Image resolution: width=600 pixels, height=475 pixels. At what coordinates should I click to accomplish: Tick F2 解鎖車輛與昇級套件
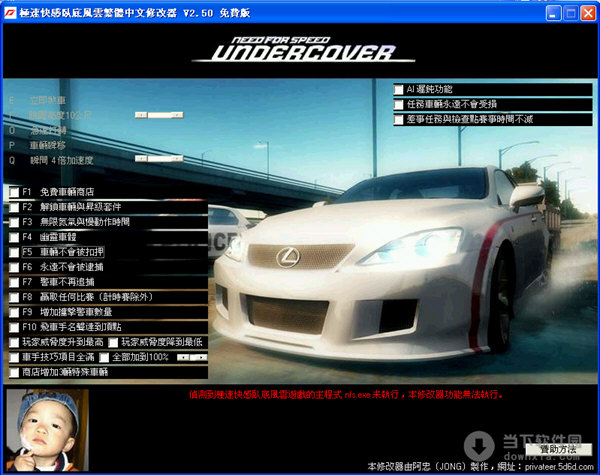(14, 207)
